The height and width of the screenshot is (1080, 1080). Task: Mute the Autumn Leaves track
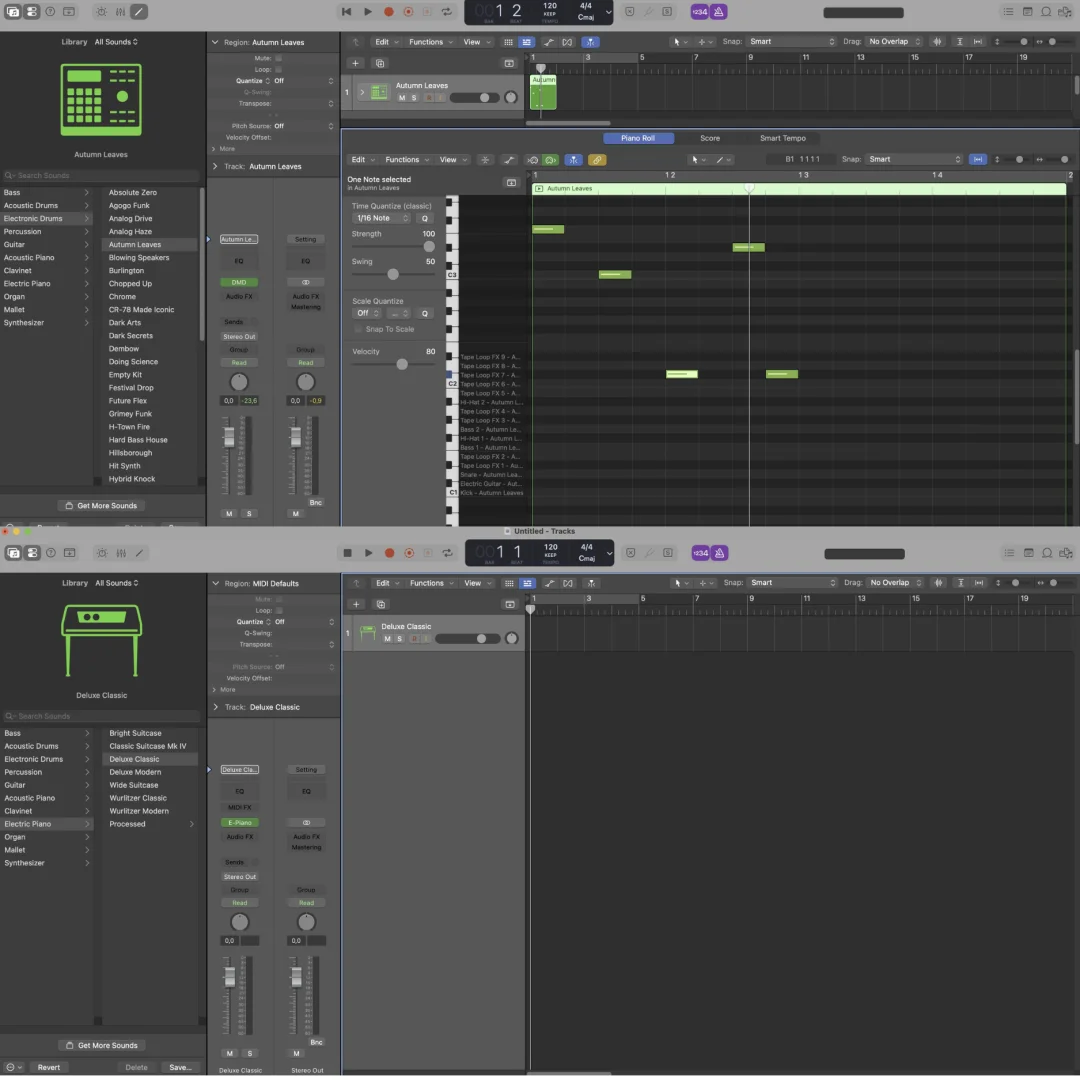click(402, 98)
